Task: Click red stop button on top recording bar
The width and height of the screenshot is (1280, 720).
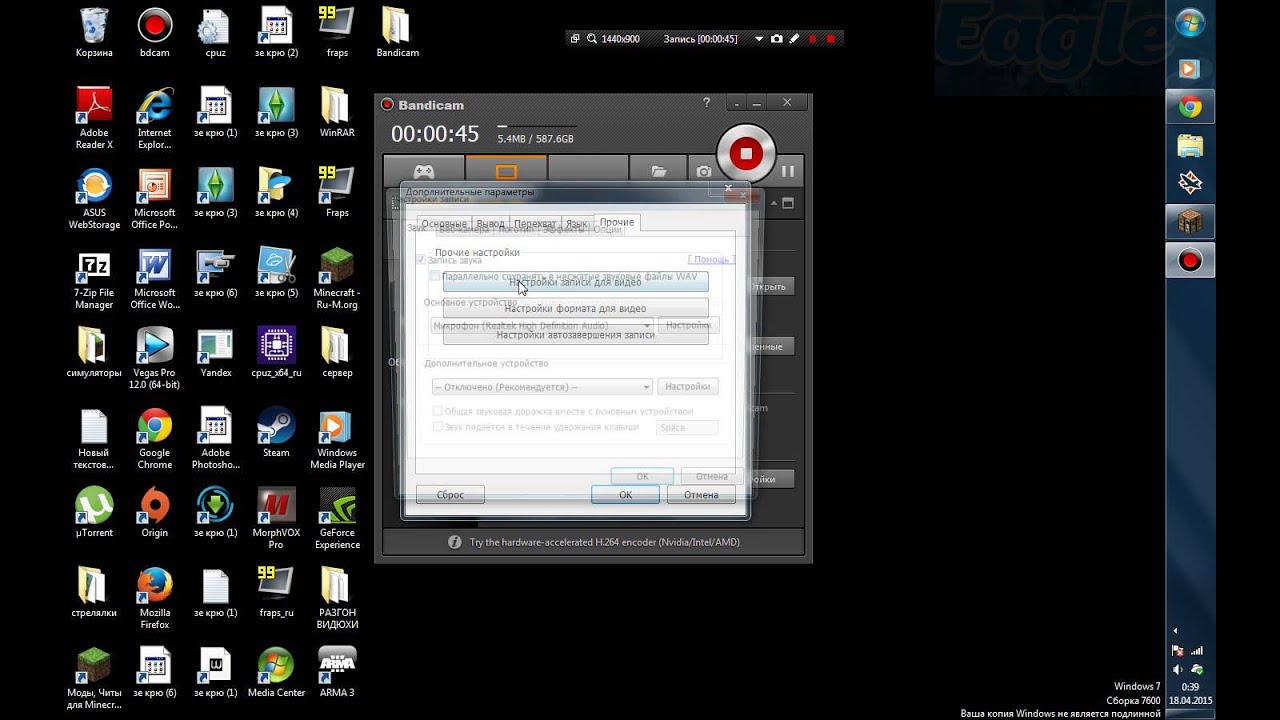Action: coord(831,39)
